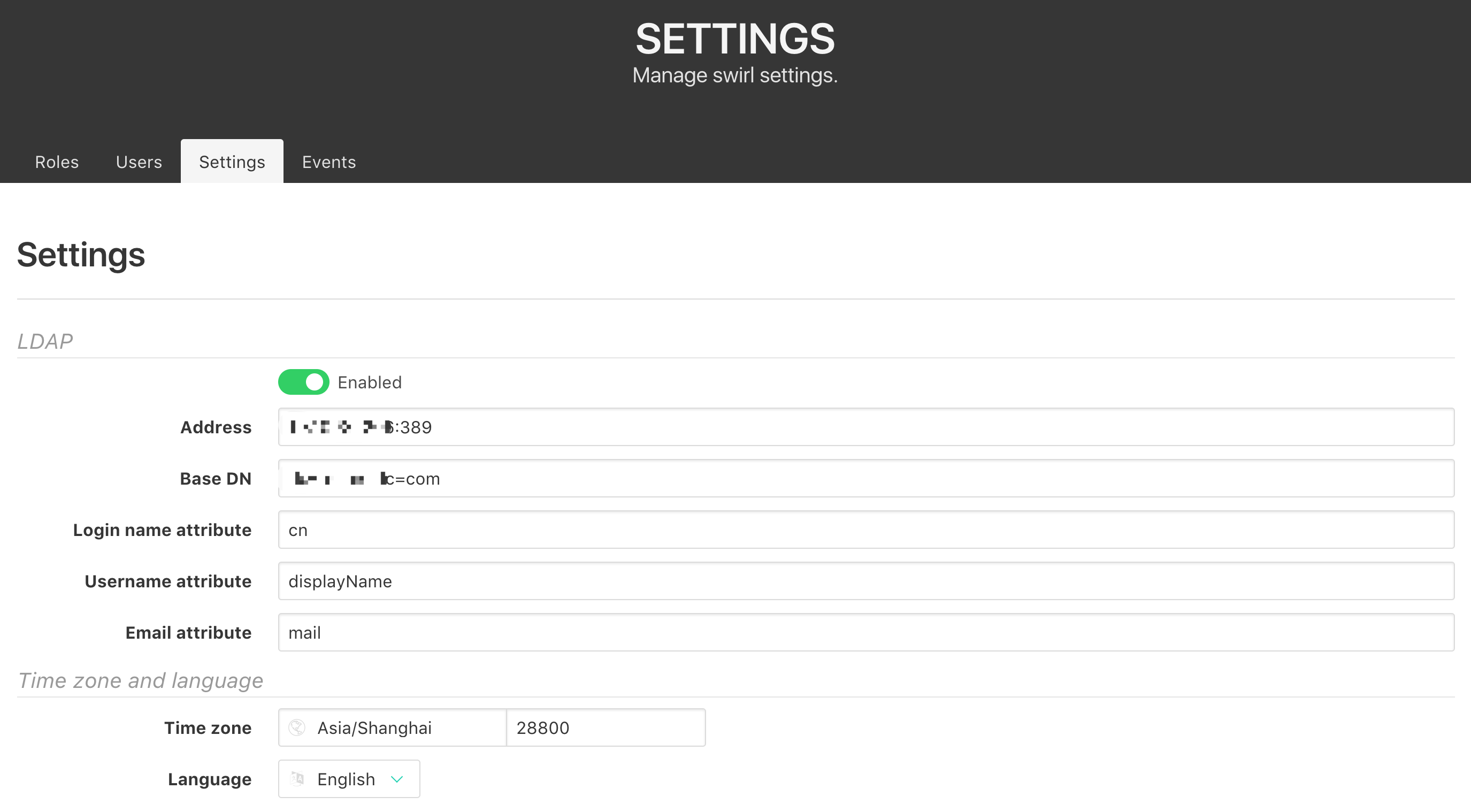Screen dimensions: 1471x812
Task: Open the Roles tab
Action: point(57,162)
